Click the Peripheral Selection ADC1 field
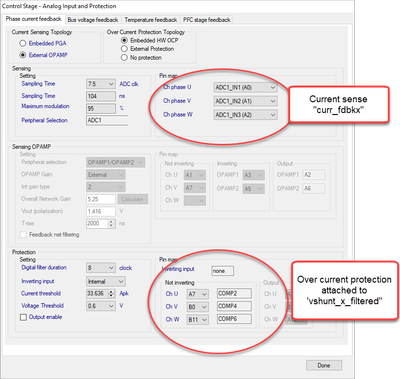Viewport: 400px width, 379px height. click(107, 120)
